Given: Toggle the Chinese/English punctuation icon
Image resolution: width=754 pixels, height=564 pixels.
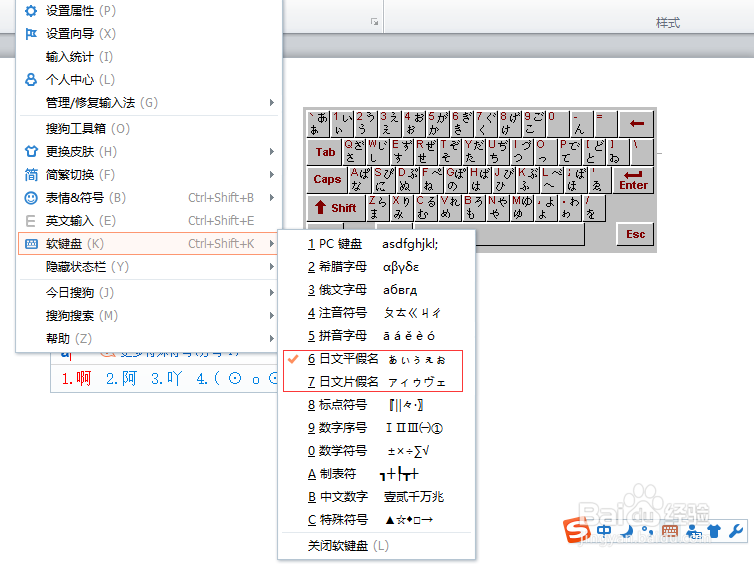Looking at the screenshot, I should 648,531.
